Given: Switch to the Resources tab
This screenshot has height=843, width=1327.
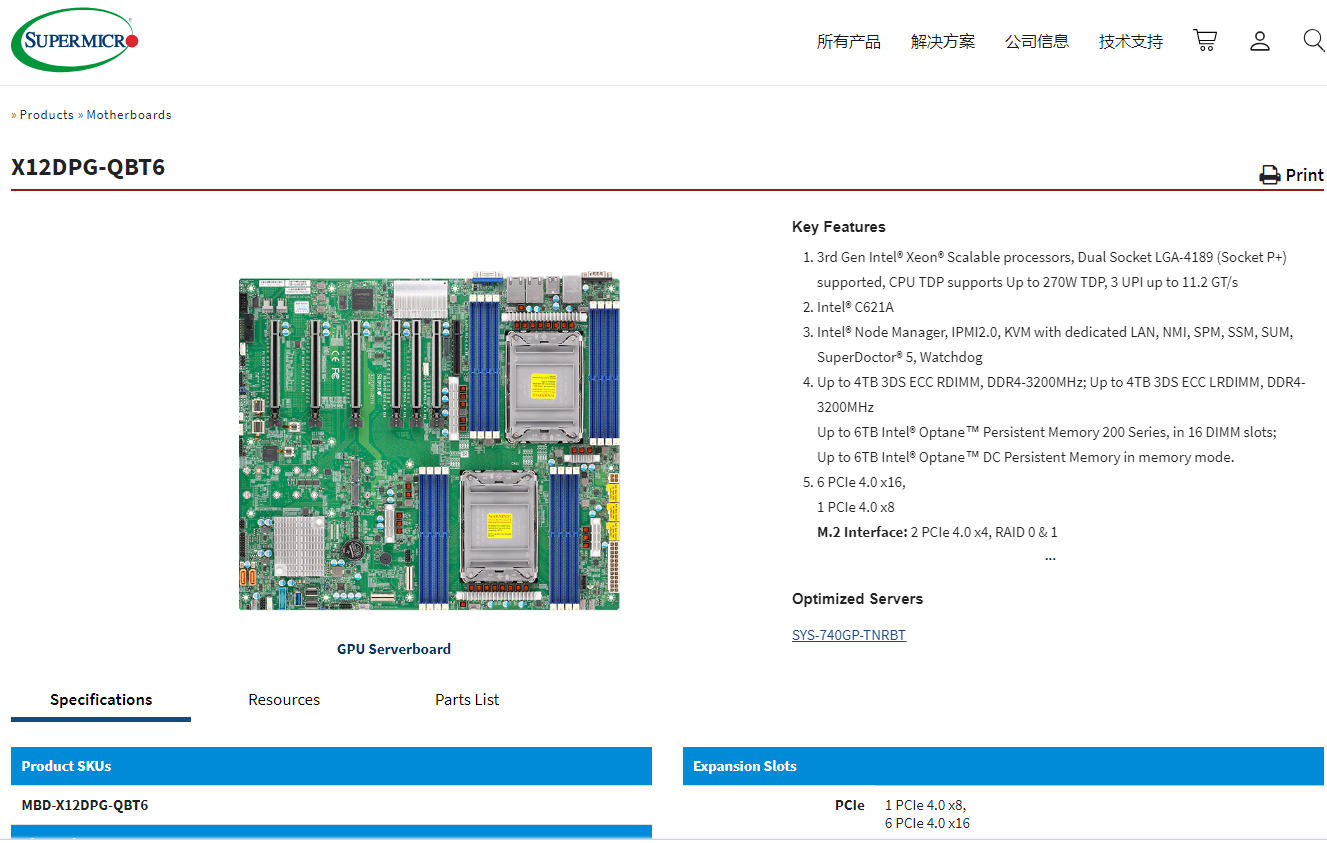Looking at the screenshot, I should (x=284, y=700).
